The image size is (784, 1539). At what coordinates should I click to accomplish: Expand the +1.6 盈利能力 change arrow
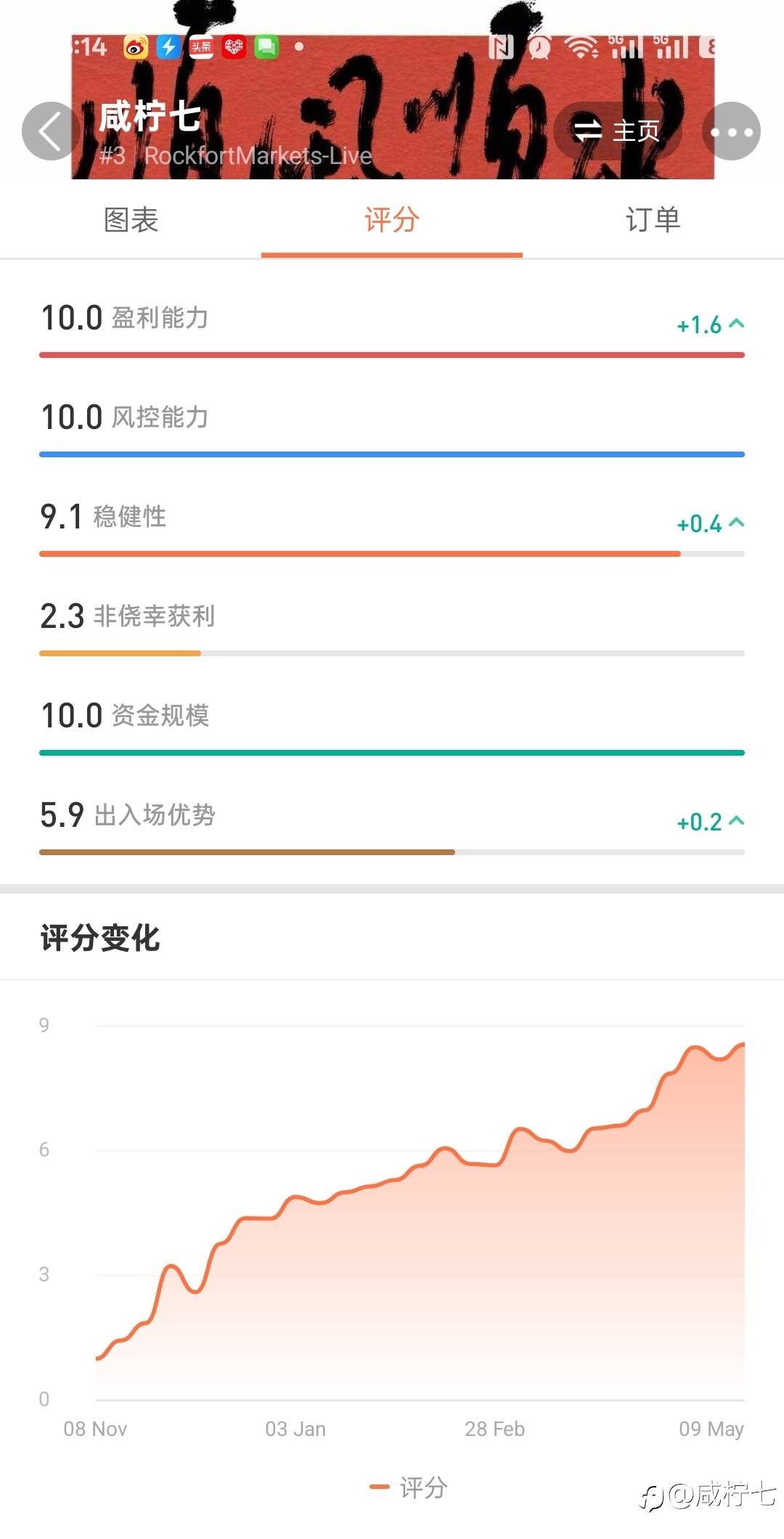click(x=736, y=324)
